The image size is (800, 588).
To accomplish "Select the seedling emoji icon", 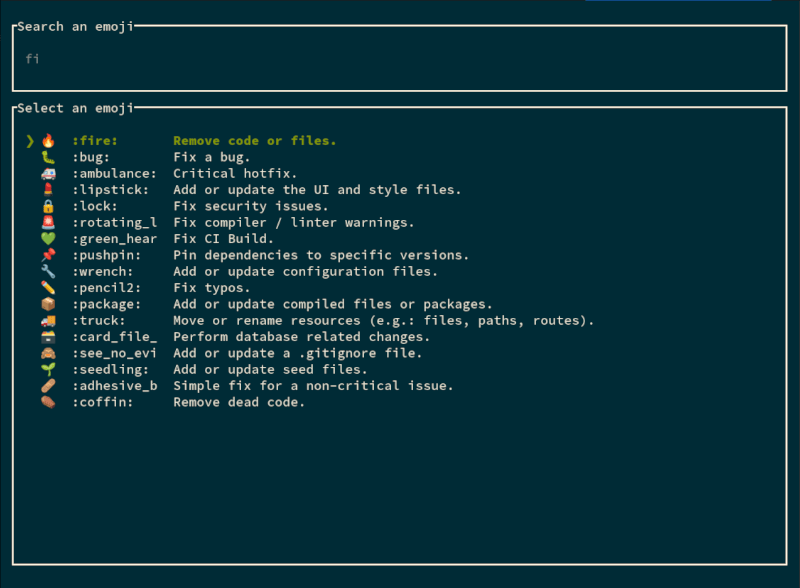I will point(48,369).
